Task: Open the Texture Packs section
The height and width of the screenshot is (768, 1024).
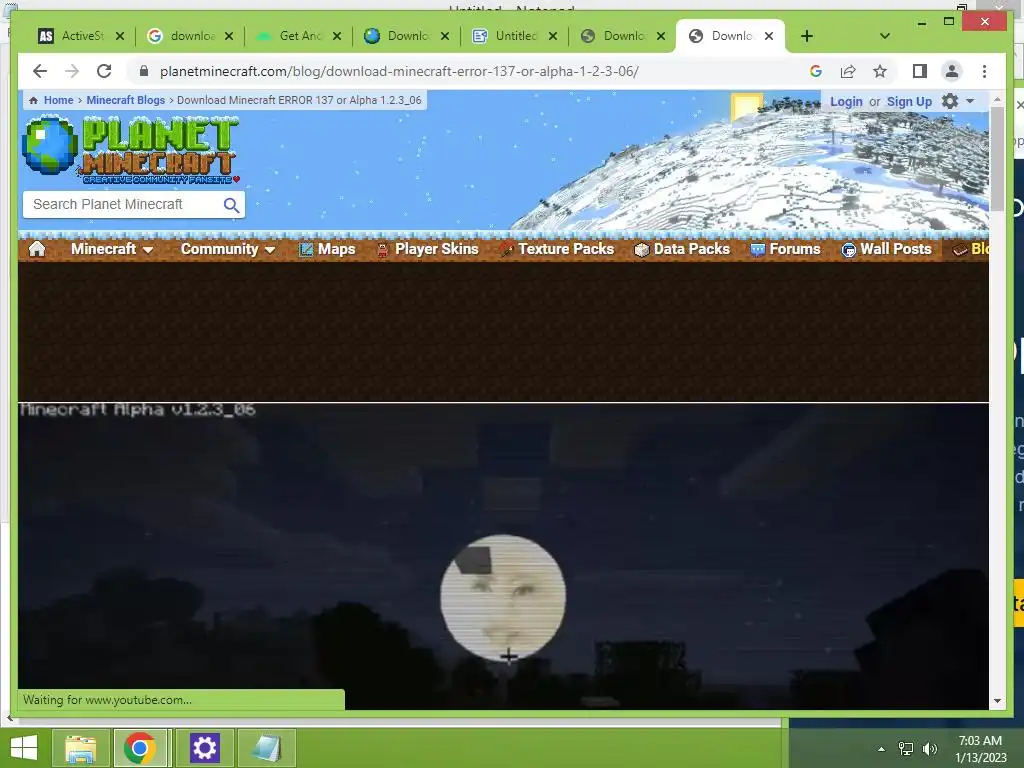Action: click(557, 249)
